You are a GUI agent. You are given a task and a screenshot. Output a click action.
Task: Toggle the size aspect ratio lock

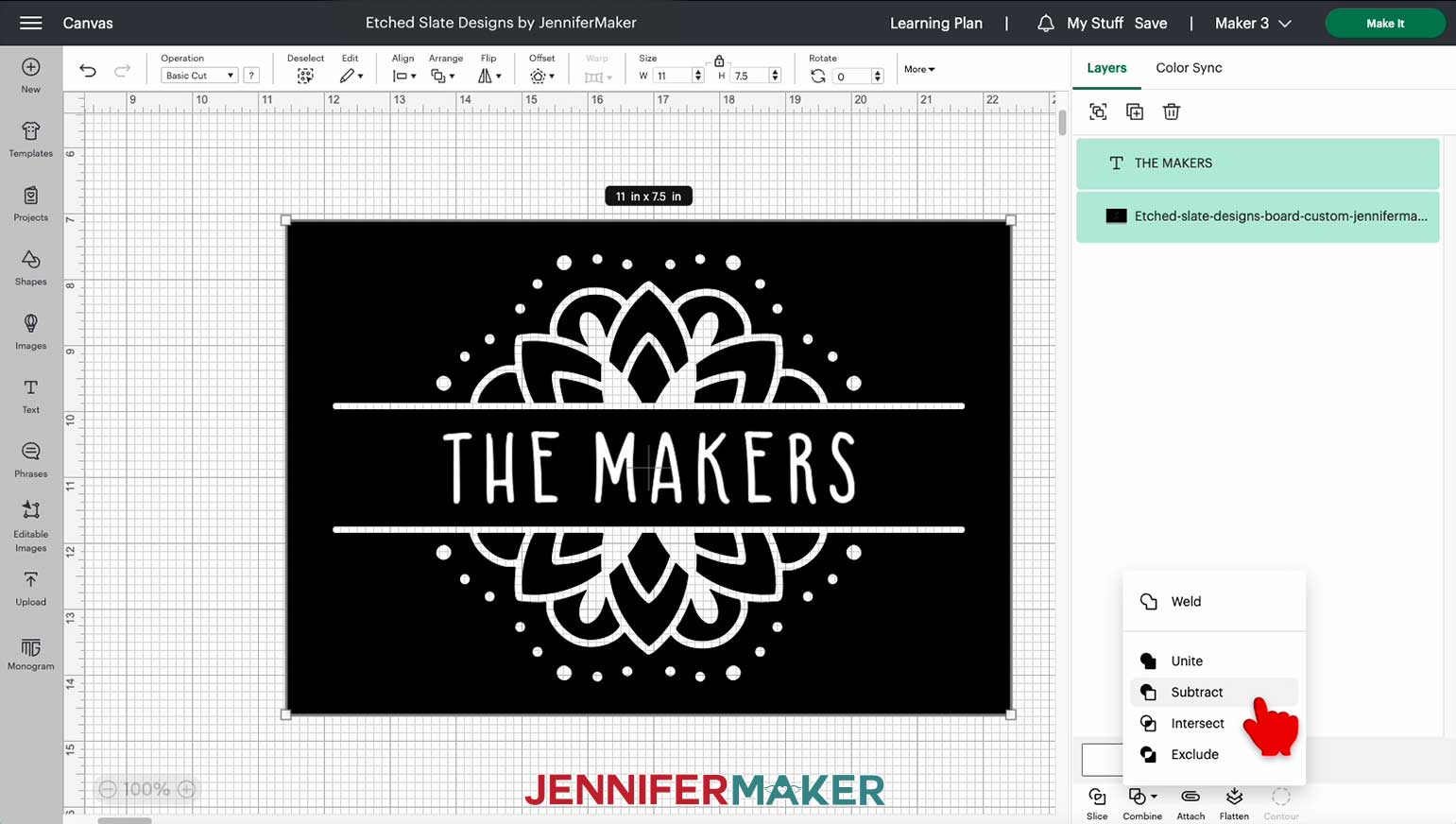pos(719,60)
